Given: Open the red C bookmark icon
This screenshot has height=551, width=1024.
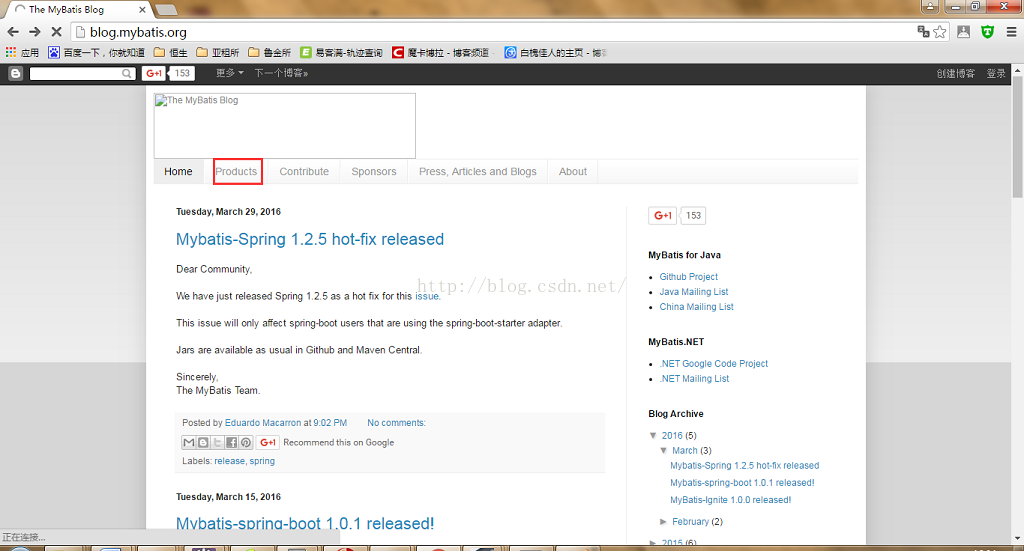Looking at the screenshot, I should click(398, 52).
